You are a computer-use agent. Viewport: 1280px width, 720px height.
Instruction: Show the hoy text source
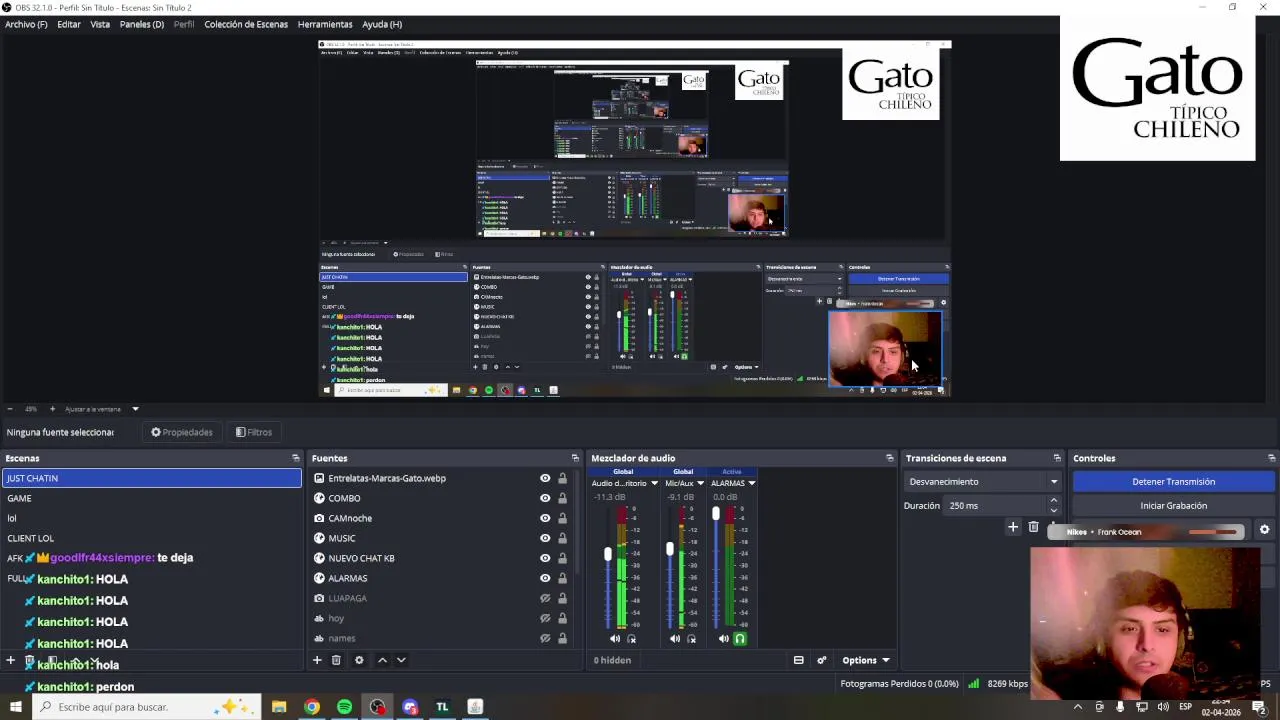tap(545, 618)
